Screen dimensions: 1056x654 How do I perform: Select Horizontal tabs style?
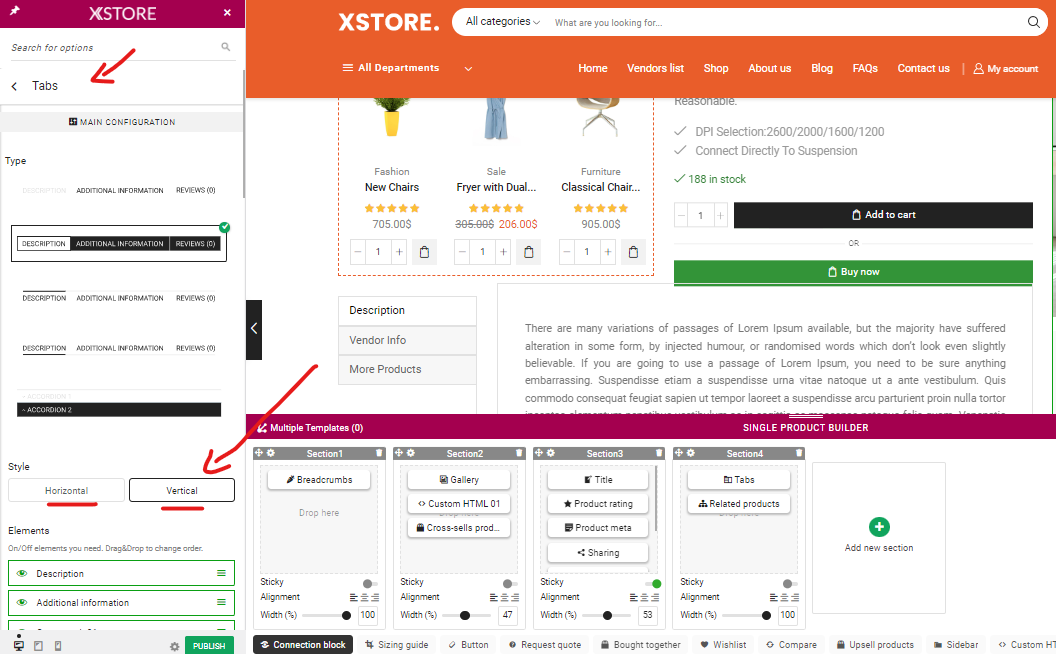pyautogui.click(x=67, y=490)
